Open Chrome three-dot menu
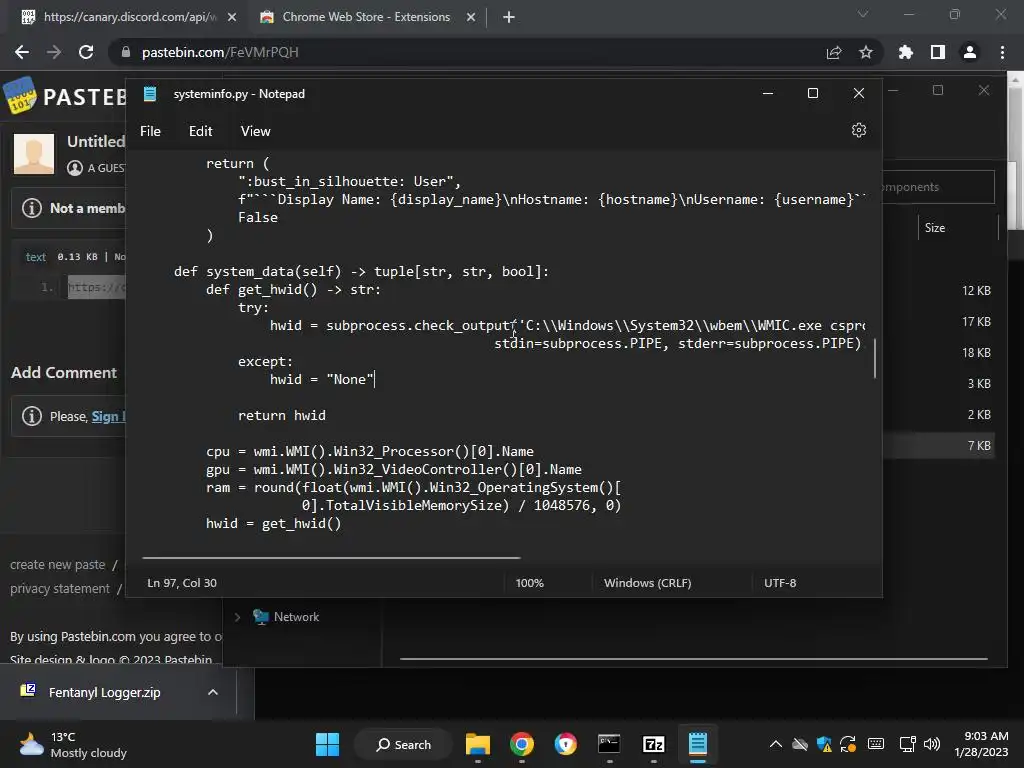The image size is (1024, 768). click(x=1002, y=52)
